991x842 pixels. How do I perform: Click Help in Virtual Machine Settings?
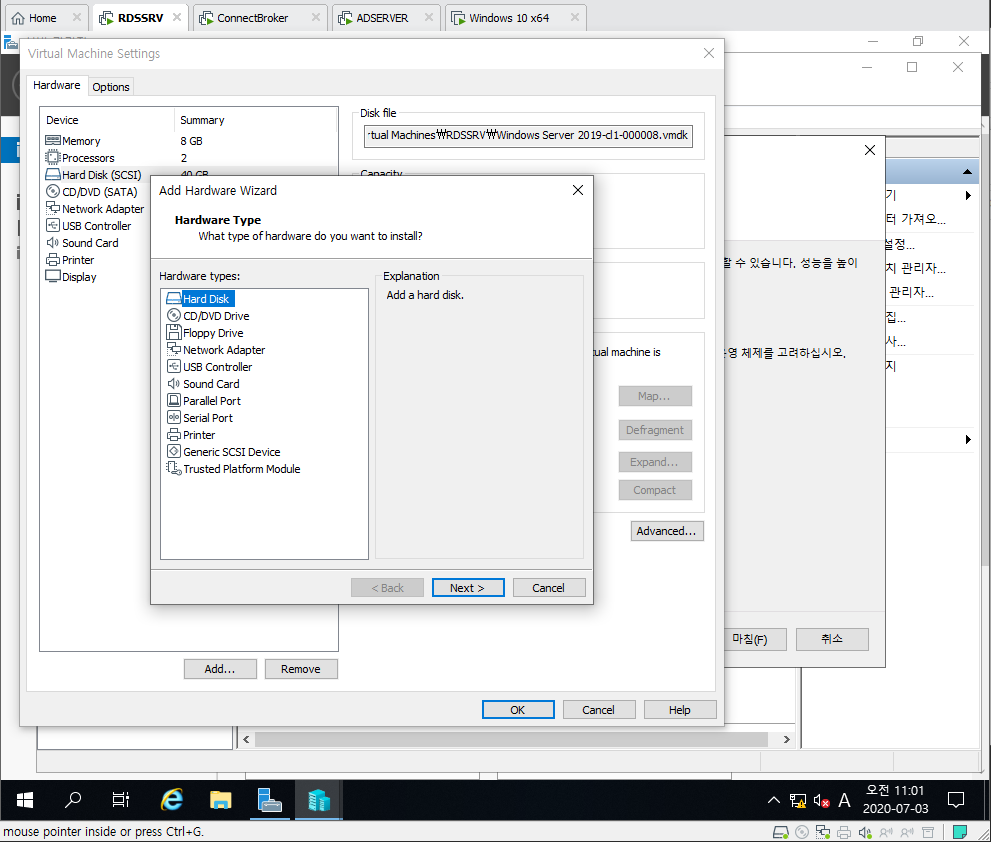tap(680, 710)
